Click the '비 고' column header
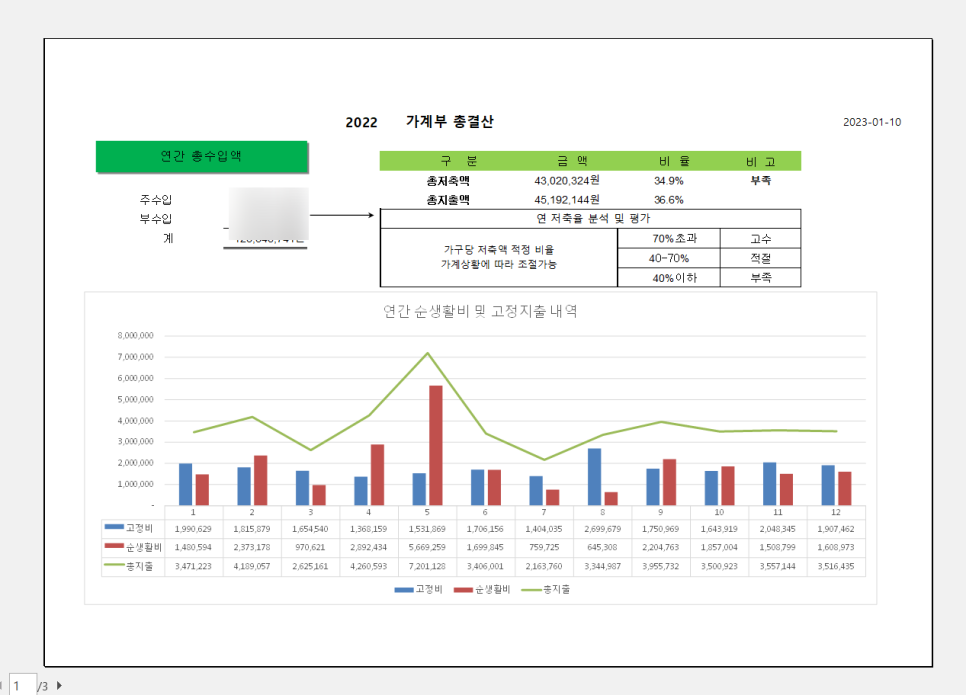Screen dimensions: 966x695 click(761, 161)
